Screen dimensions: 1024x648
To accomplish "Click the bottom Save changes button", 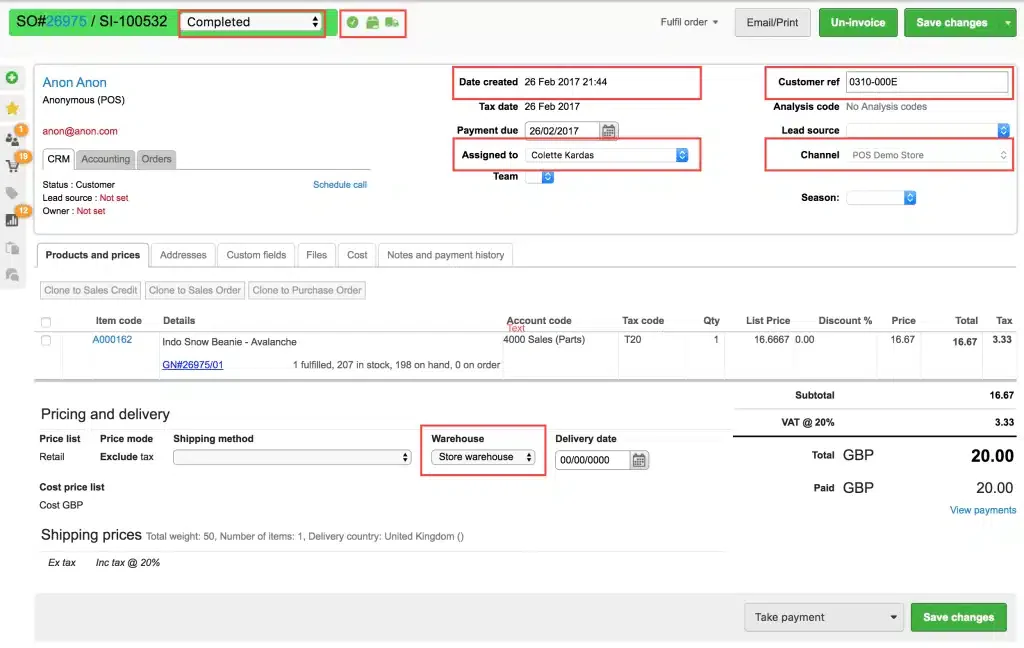I will coord(958,617).
